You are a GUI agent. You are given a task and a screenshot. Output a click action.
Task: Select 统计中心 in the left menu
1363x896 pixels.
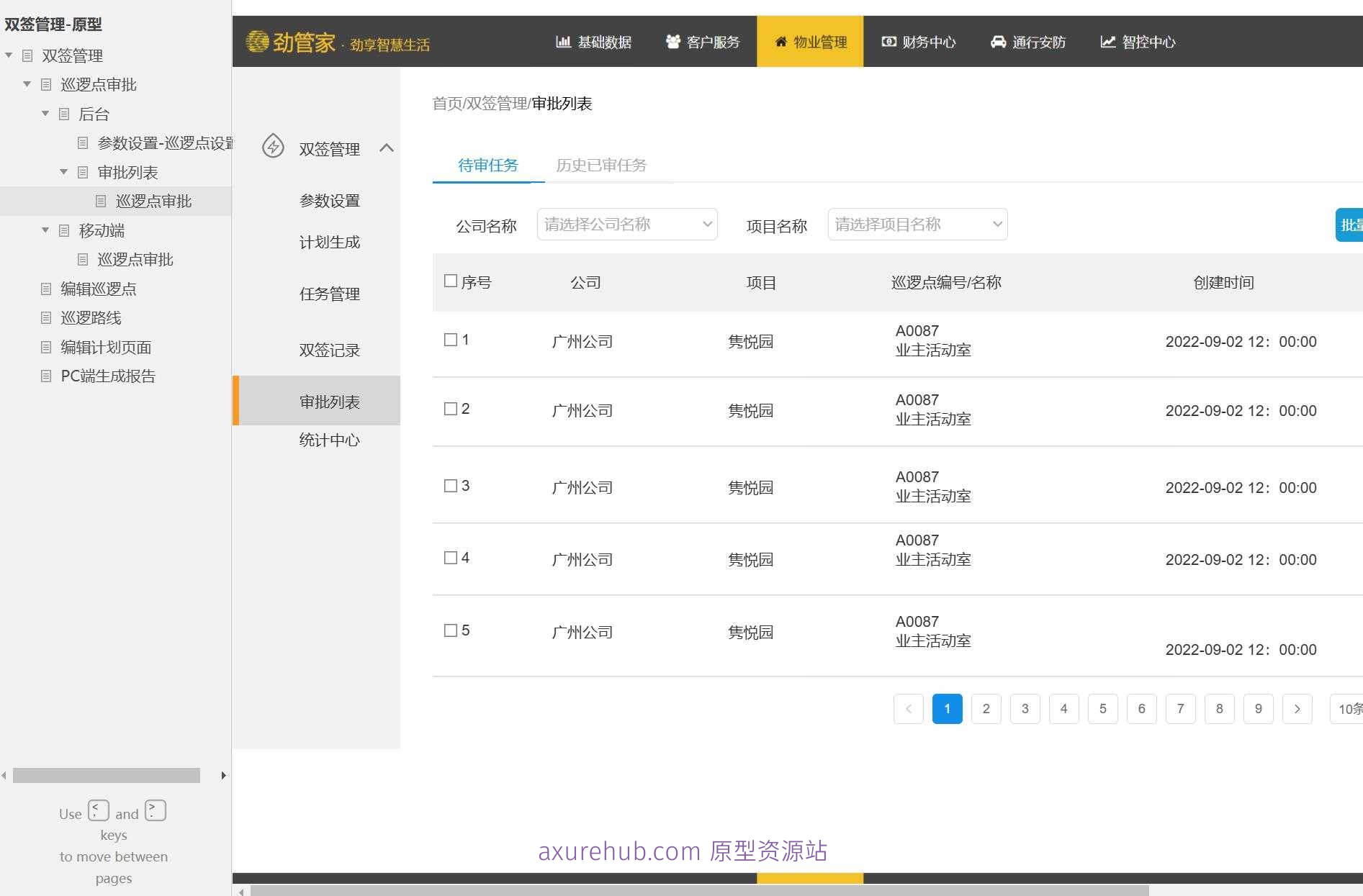click(x=329, y=440)
